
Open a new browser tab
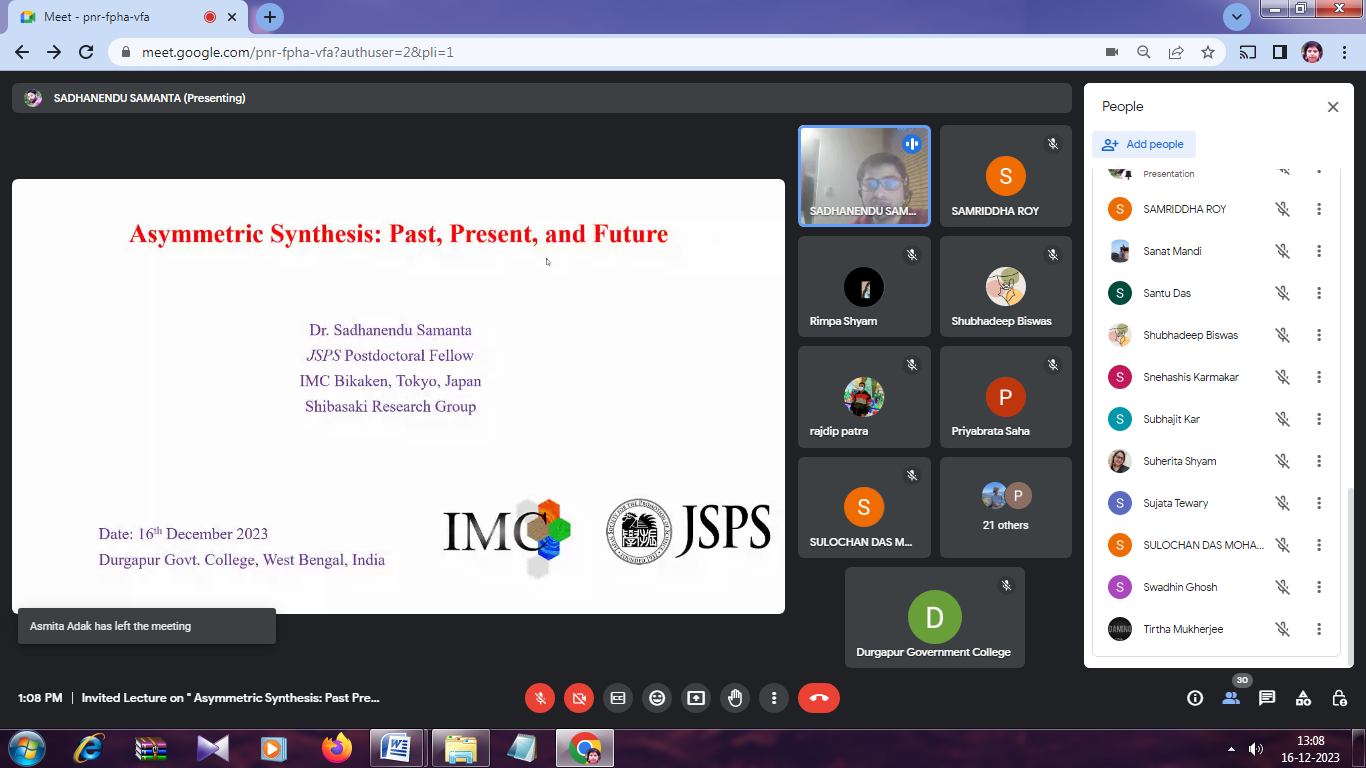click(270, 17)
